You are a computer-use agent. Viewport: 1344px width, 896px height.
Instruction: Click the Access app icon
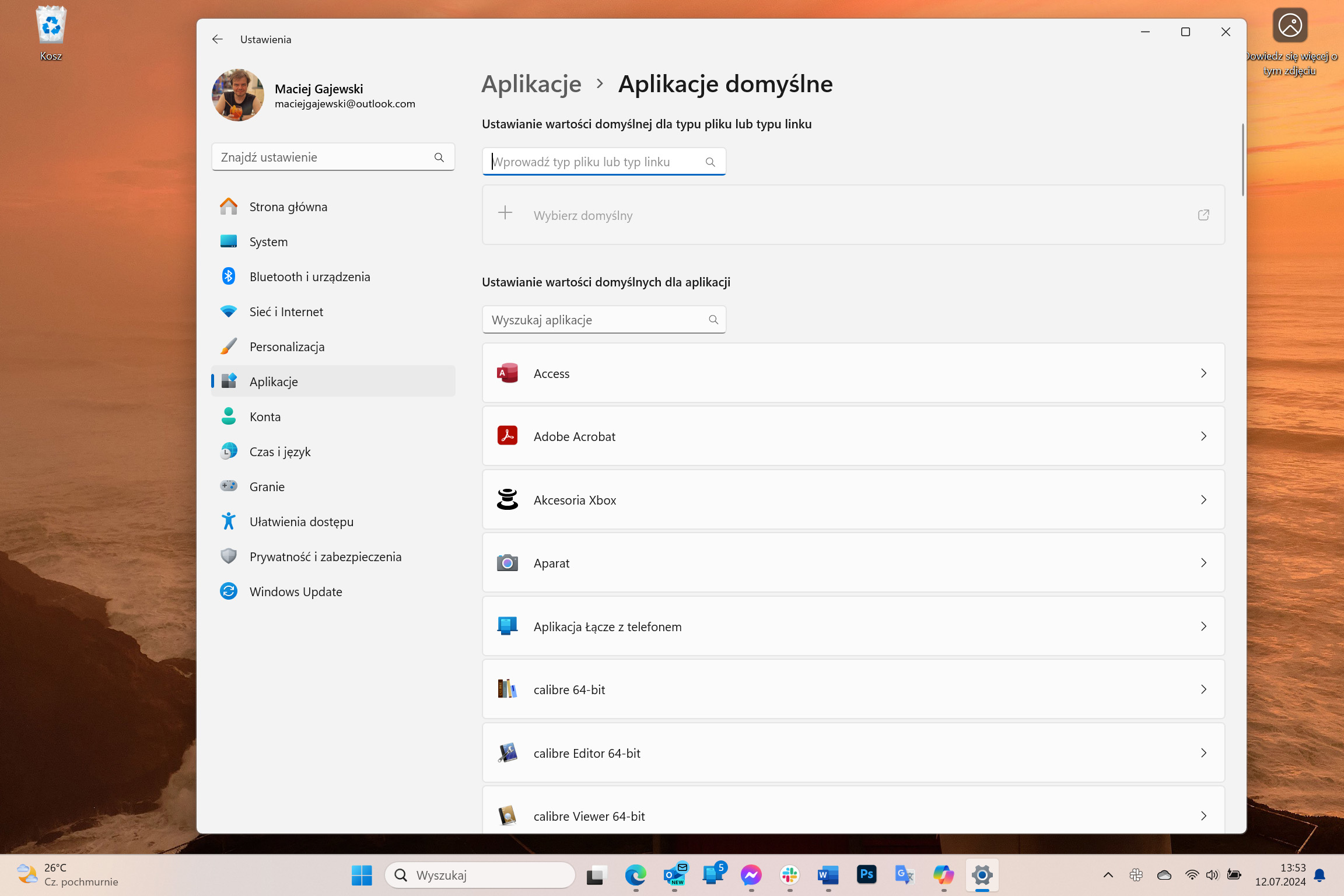508,373
